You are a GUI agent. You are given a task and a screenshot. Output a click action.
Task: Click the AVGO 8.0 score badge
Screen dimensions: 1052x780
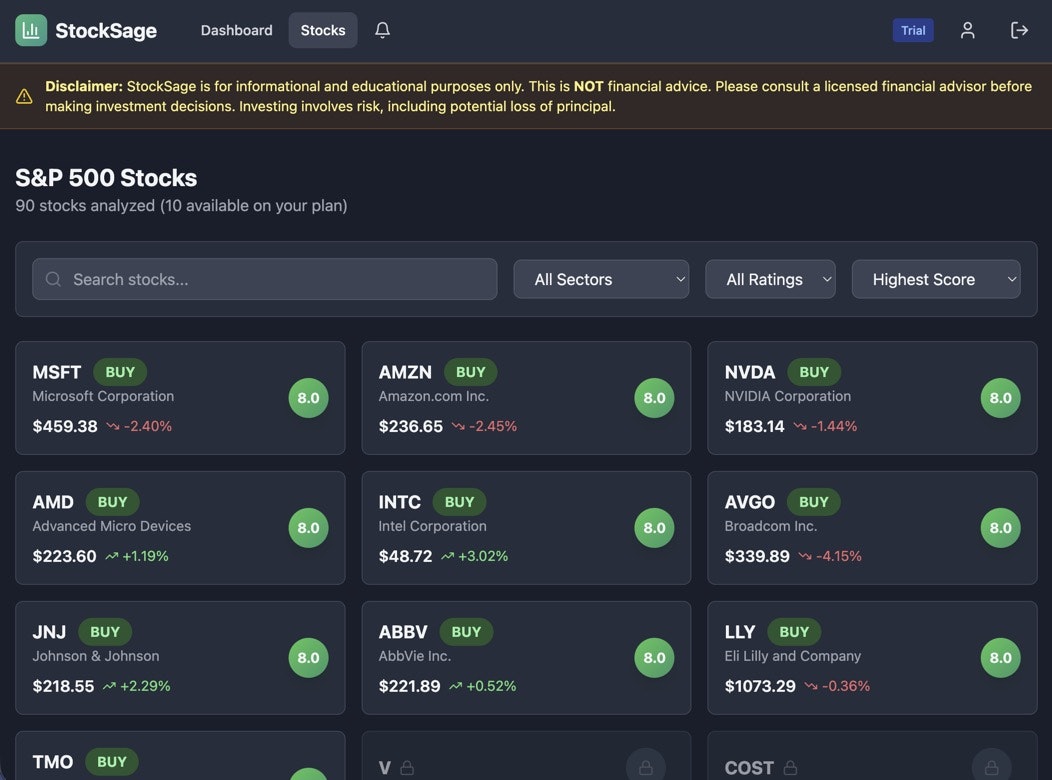pos(1000,528)
